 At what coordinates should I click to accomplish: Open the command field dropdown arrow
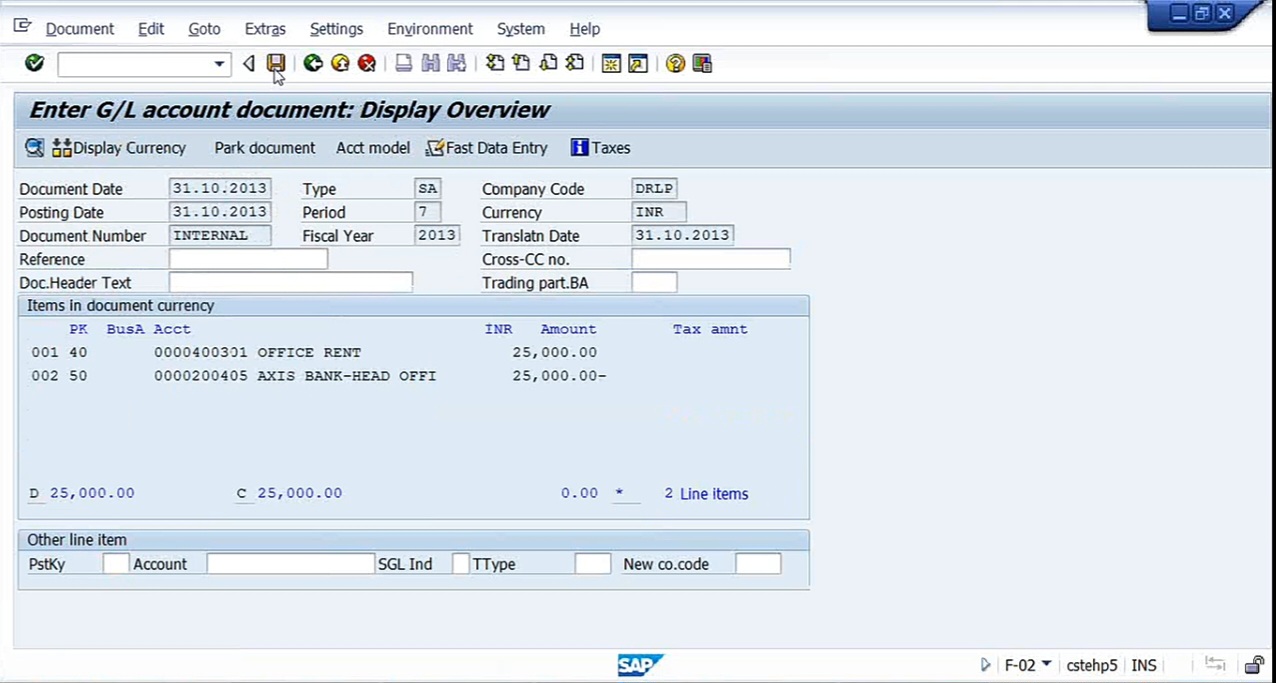pos(219,65)
